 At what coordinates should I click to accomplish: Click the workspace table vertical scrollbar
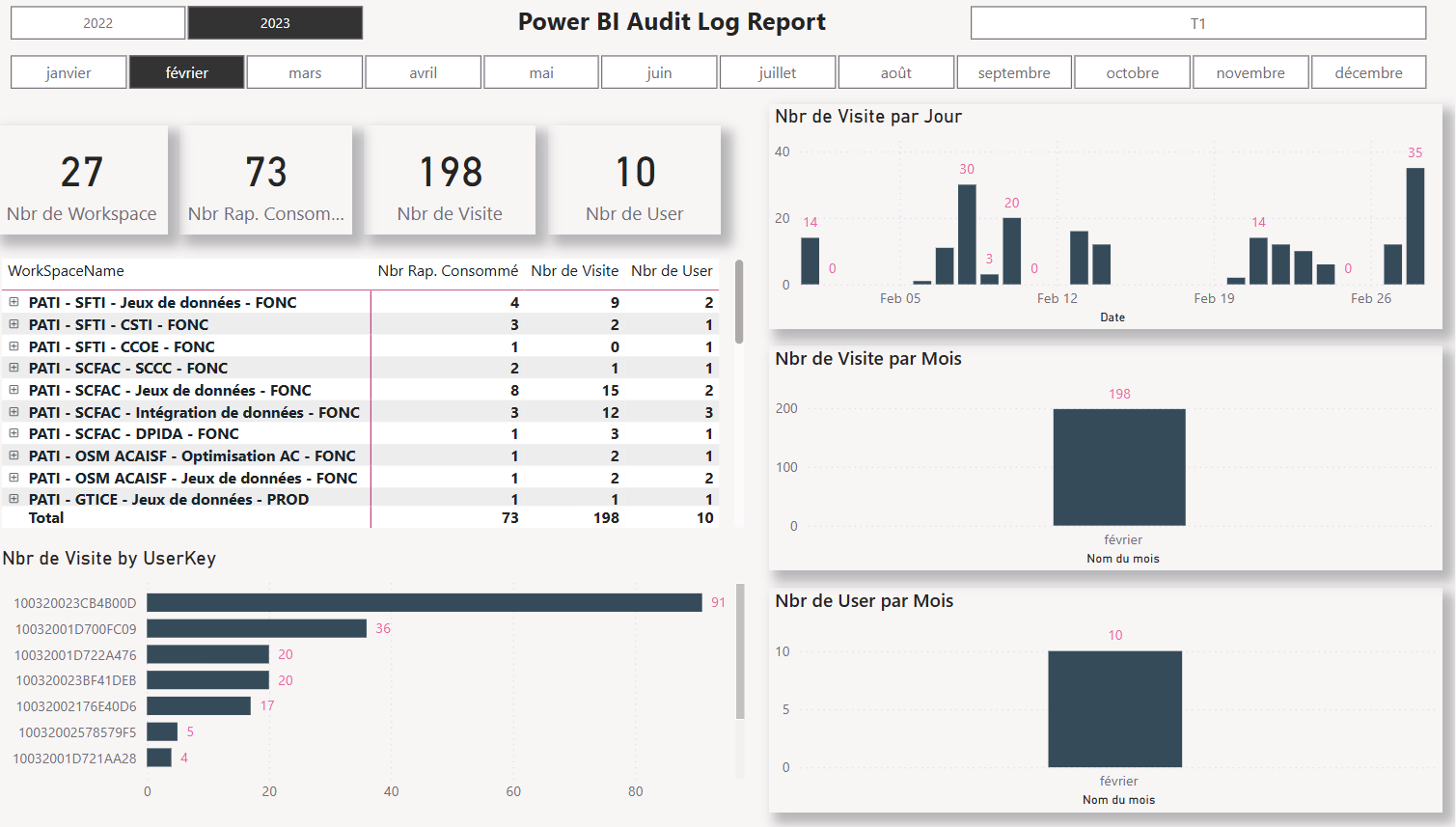coord(739,301)
